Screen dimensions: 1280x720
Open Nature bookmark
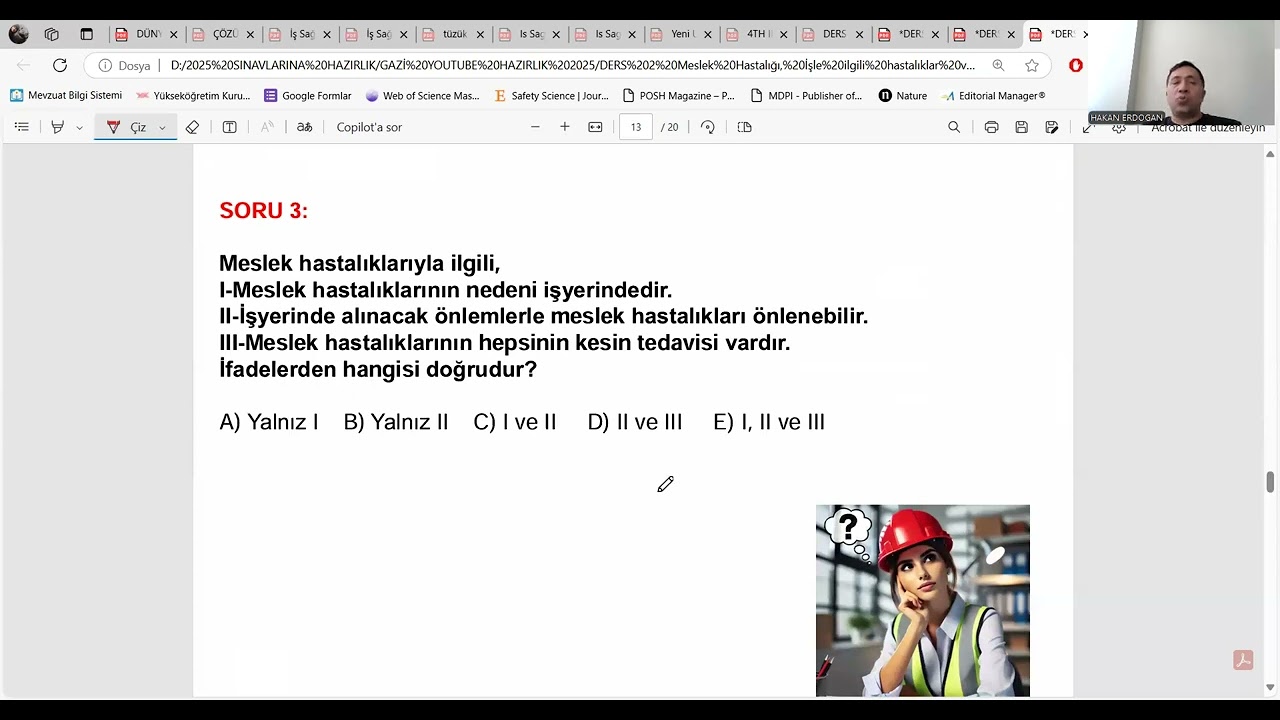pyautogui.click(x=903, y=96)
